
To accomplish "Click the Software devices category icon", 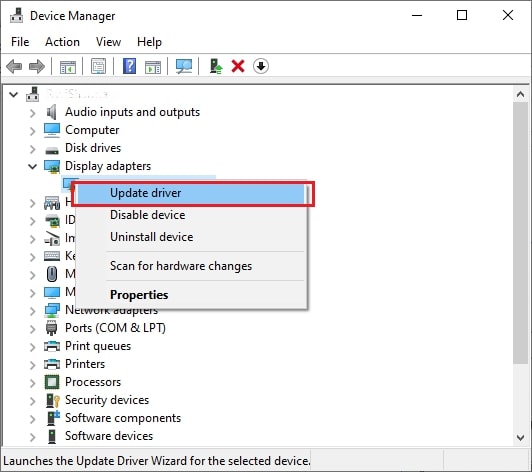I will 52,436.
